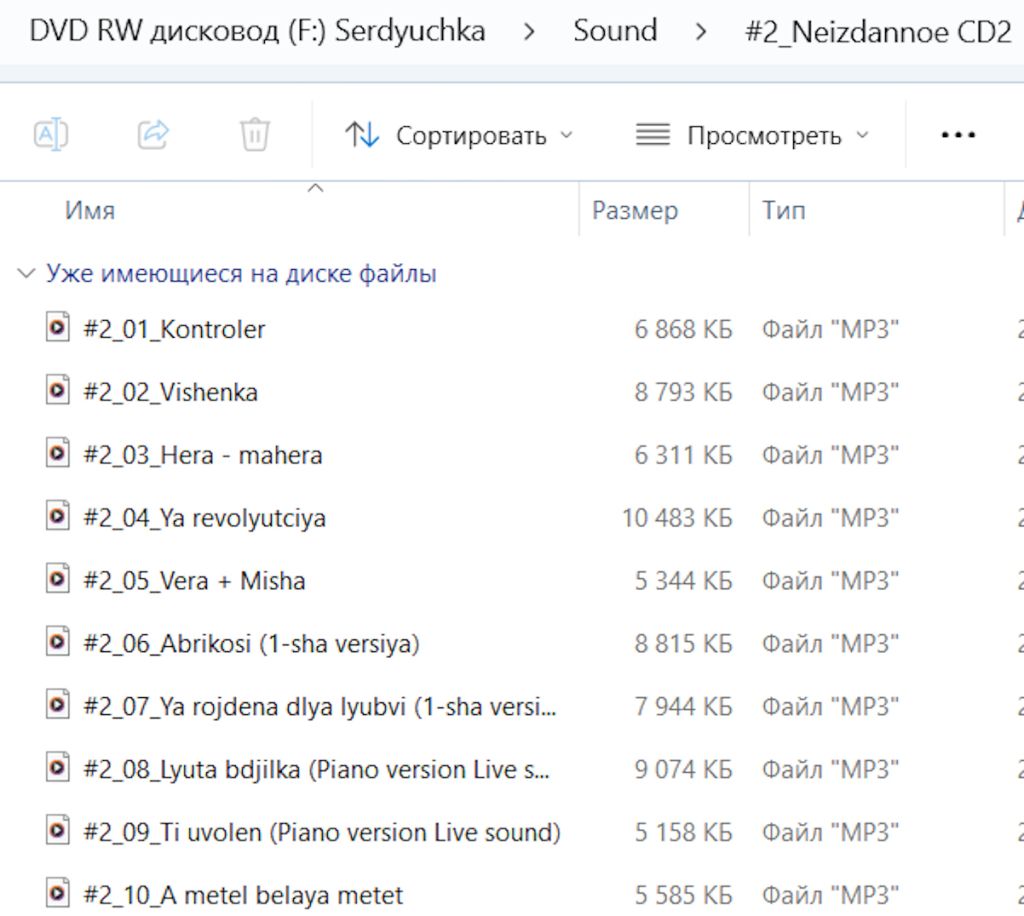Click MP3 icon of #2_01_Kontroler
The width and height of the screenshot is (1024, 916).
tap(57, 327)
